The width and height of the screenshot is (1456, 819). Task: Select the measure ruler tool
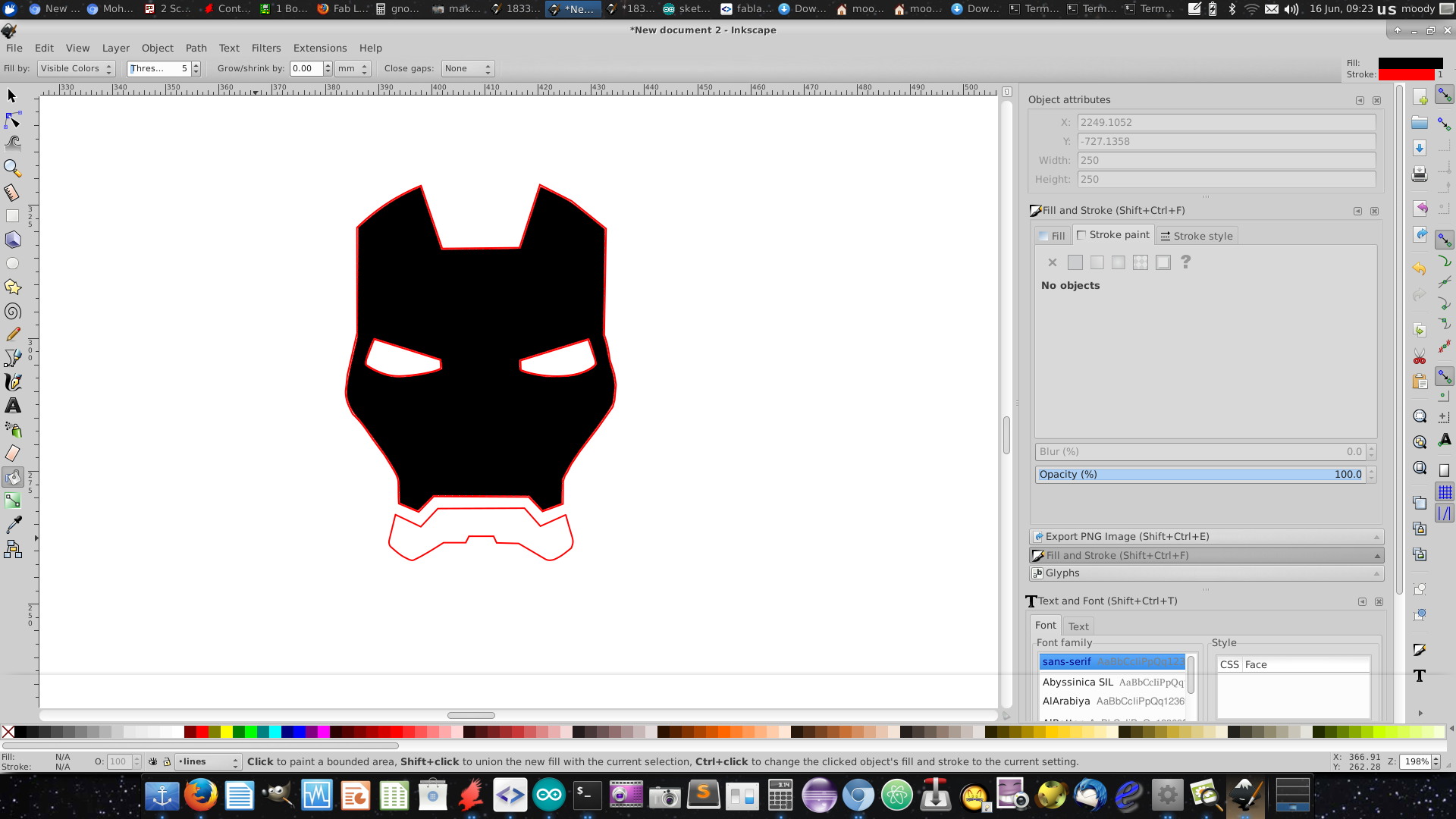[12, 192]
